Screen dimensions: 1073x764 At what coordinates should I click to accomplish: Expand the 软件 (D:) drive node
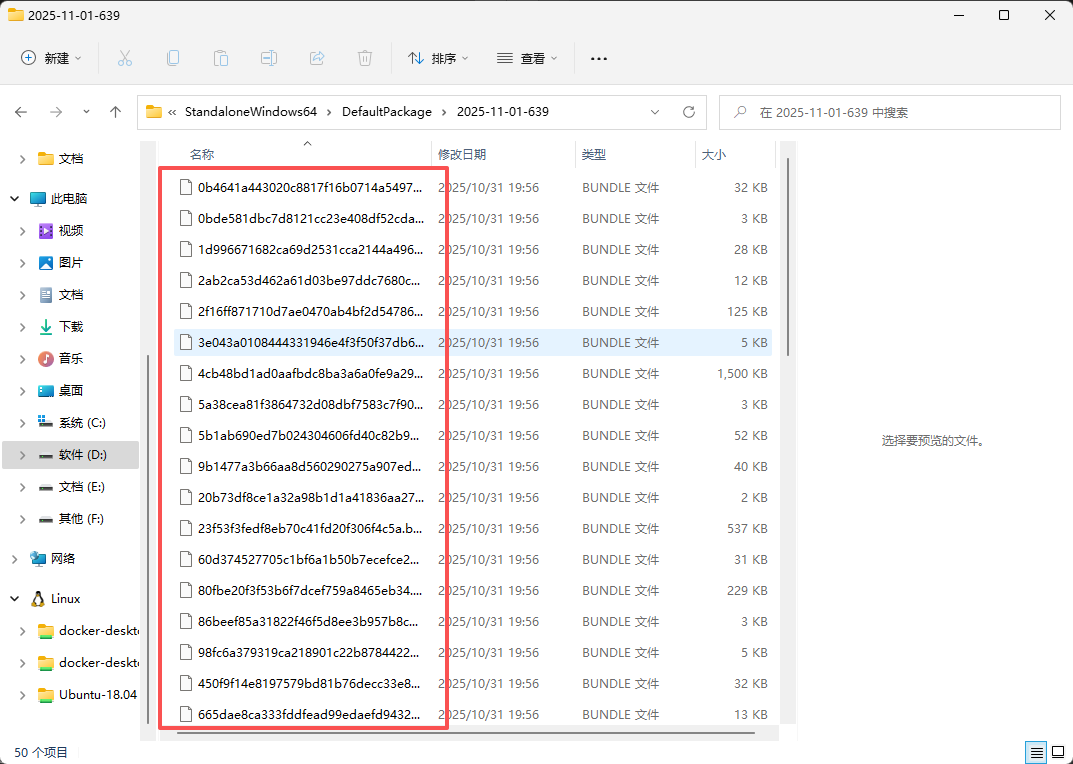[23, 455]
